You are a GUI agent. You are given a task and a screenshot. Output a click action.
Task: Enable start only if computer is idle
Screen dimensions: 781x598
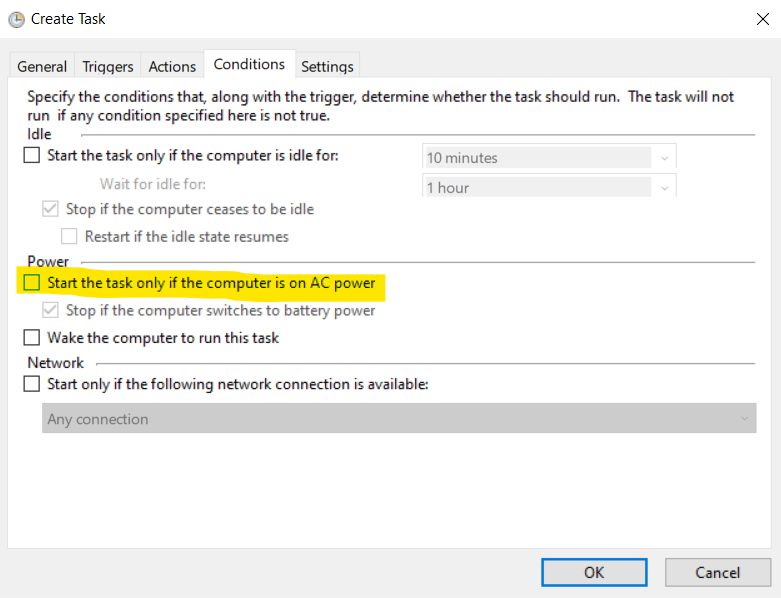[32, 155]
